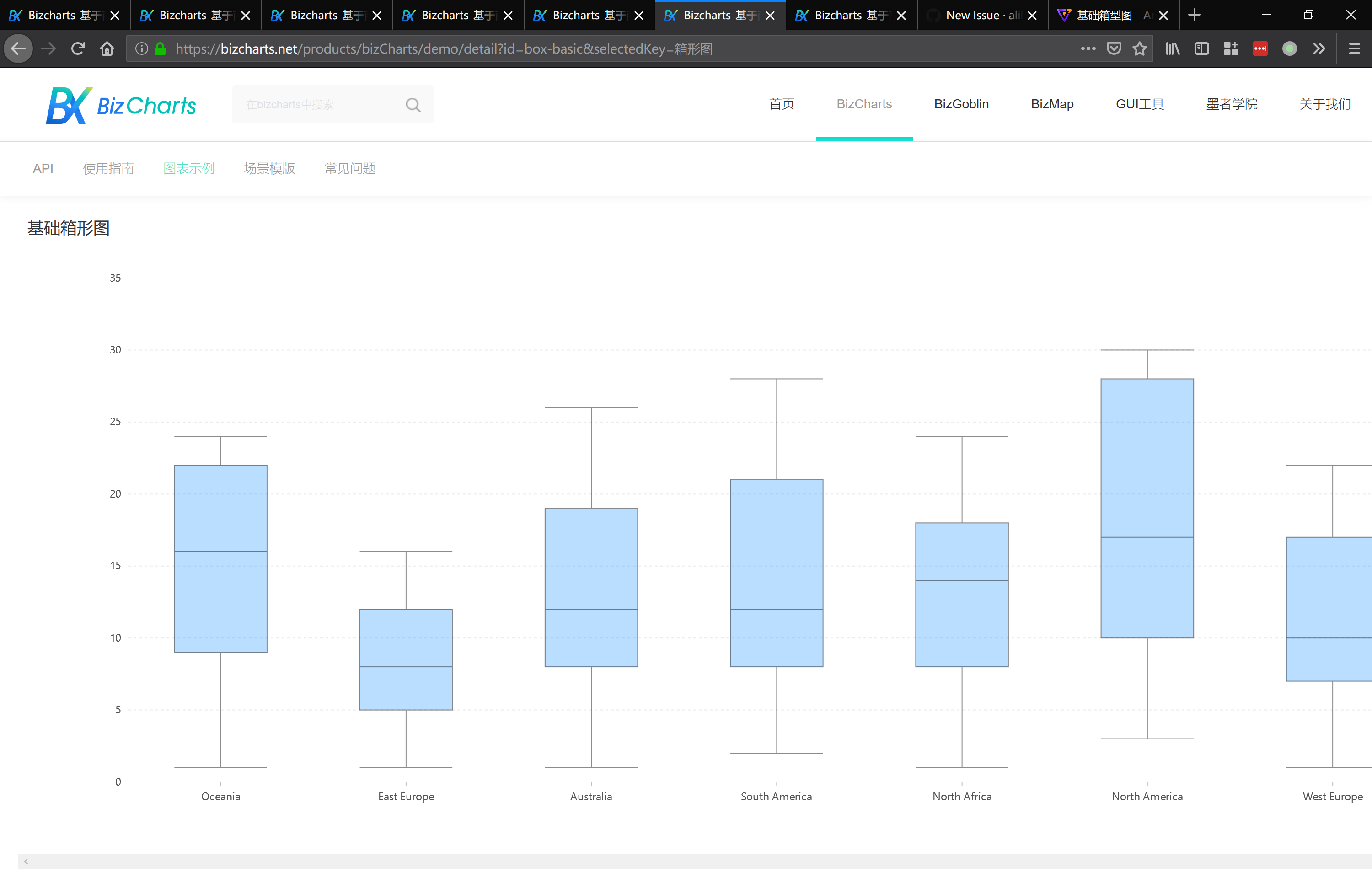Click the screen recorder extension icon
Screen dimensions: 1372x878
click(x=1290, y=48)
